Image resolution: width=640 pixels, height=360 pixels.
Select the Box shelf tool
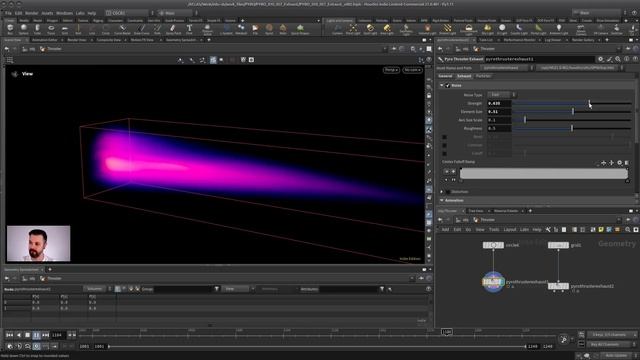coord(10,29)
